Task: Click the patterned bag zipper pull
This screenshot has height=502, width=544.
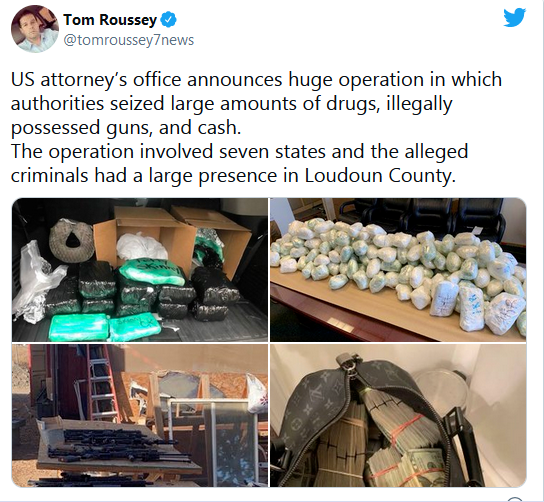Action: point(349,365)
